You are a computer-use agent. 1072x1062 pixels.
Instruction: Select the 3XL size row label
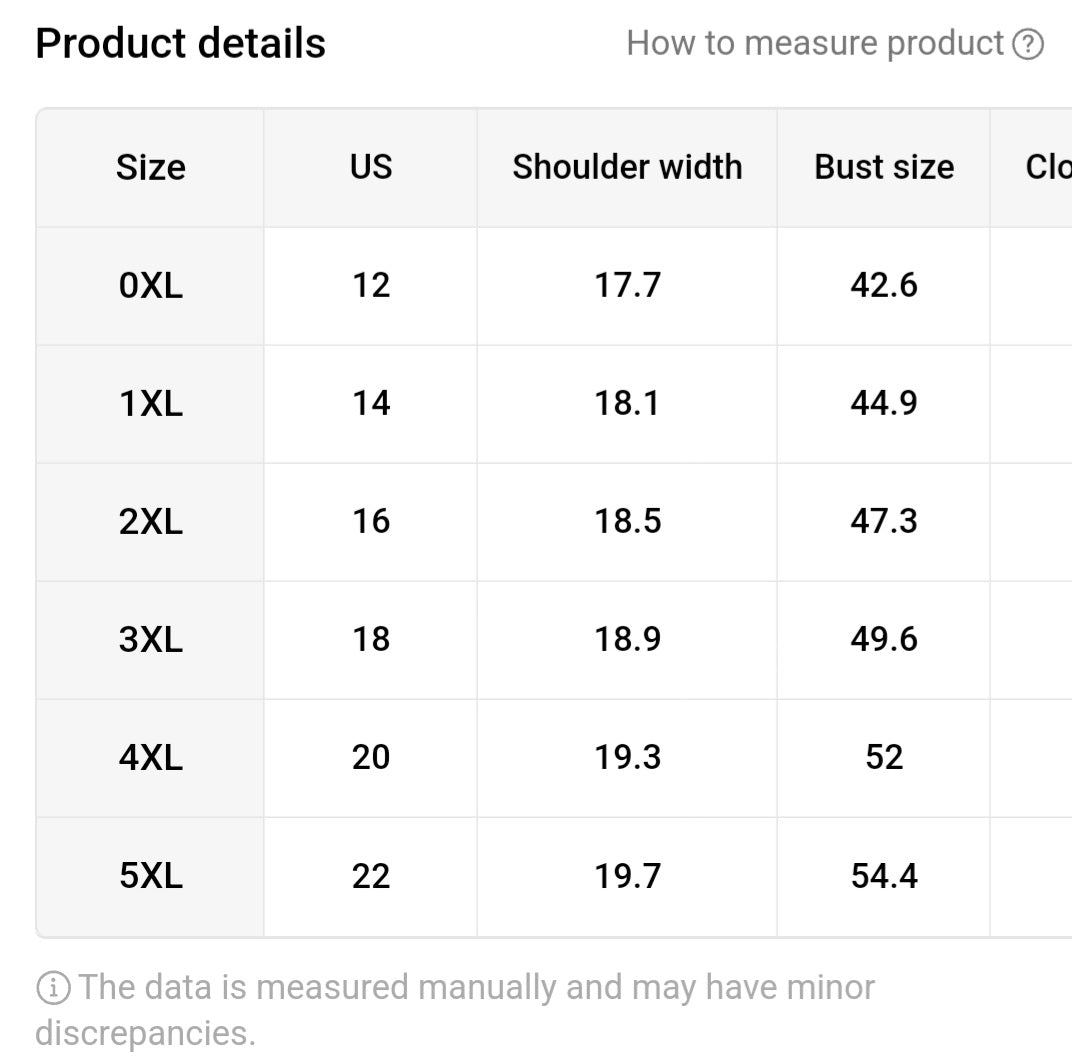coord(150,640)
